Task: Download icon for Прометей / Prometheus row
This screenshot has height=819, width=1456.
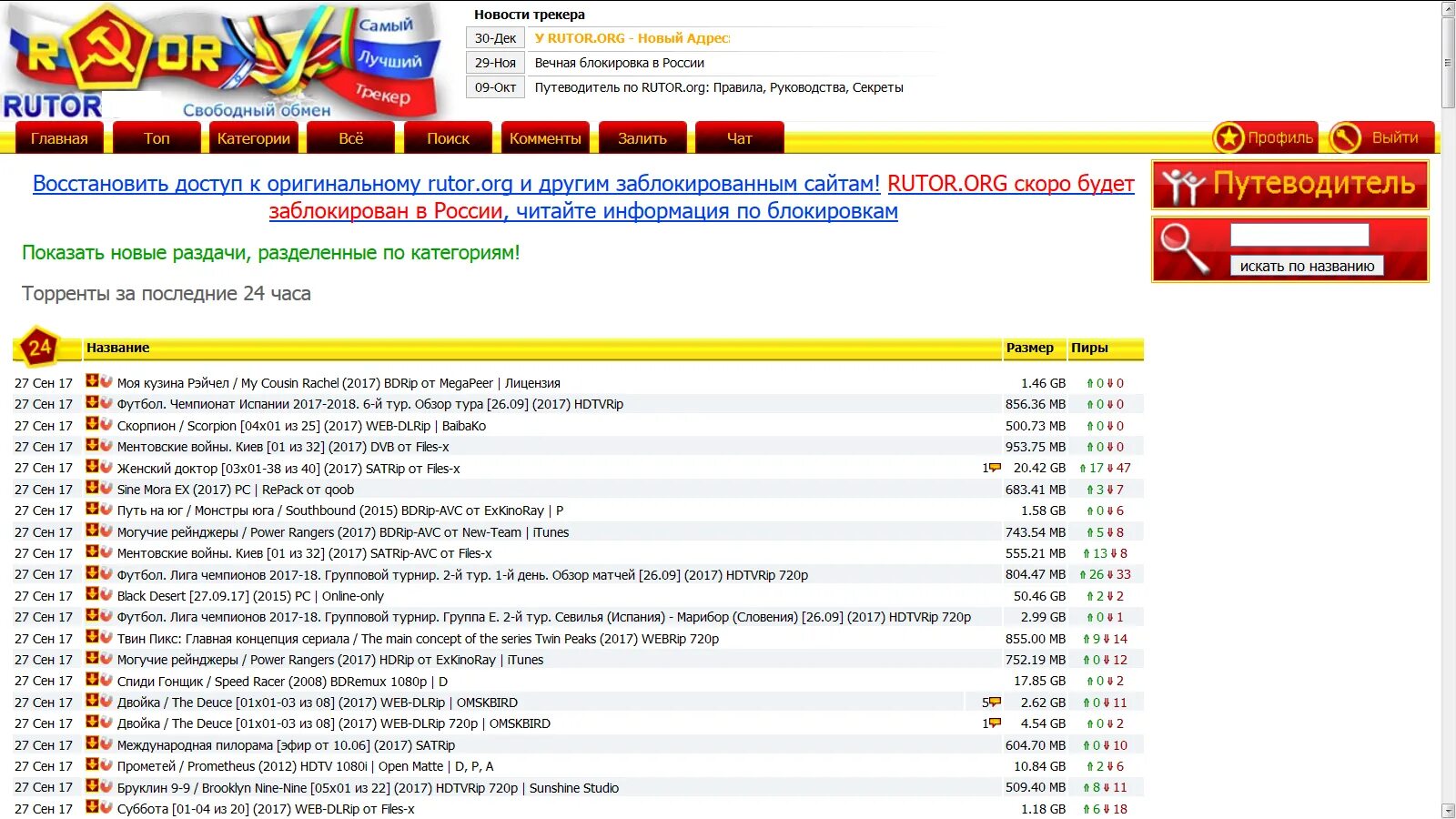Action: pyautogui.click(x=92, y=764)
